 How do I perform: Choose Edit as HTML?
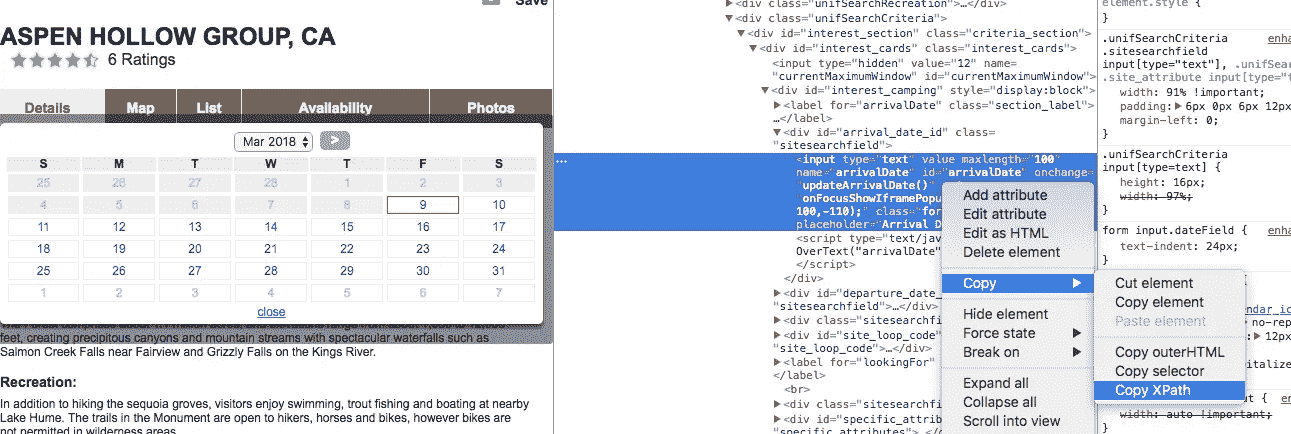point(1018,233)
